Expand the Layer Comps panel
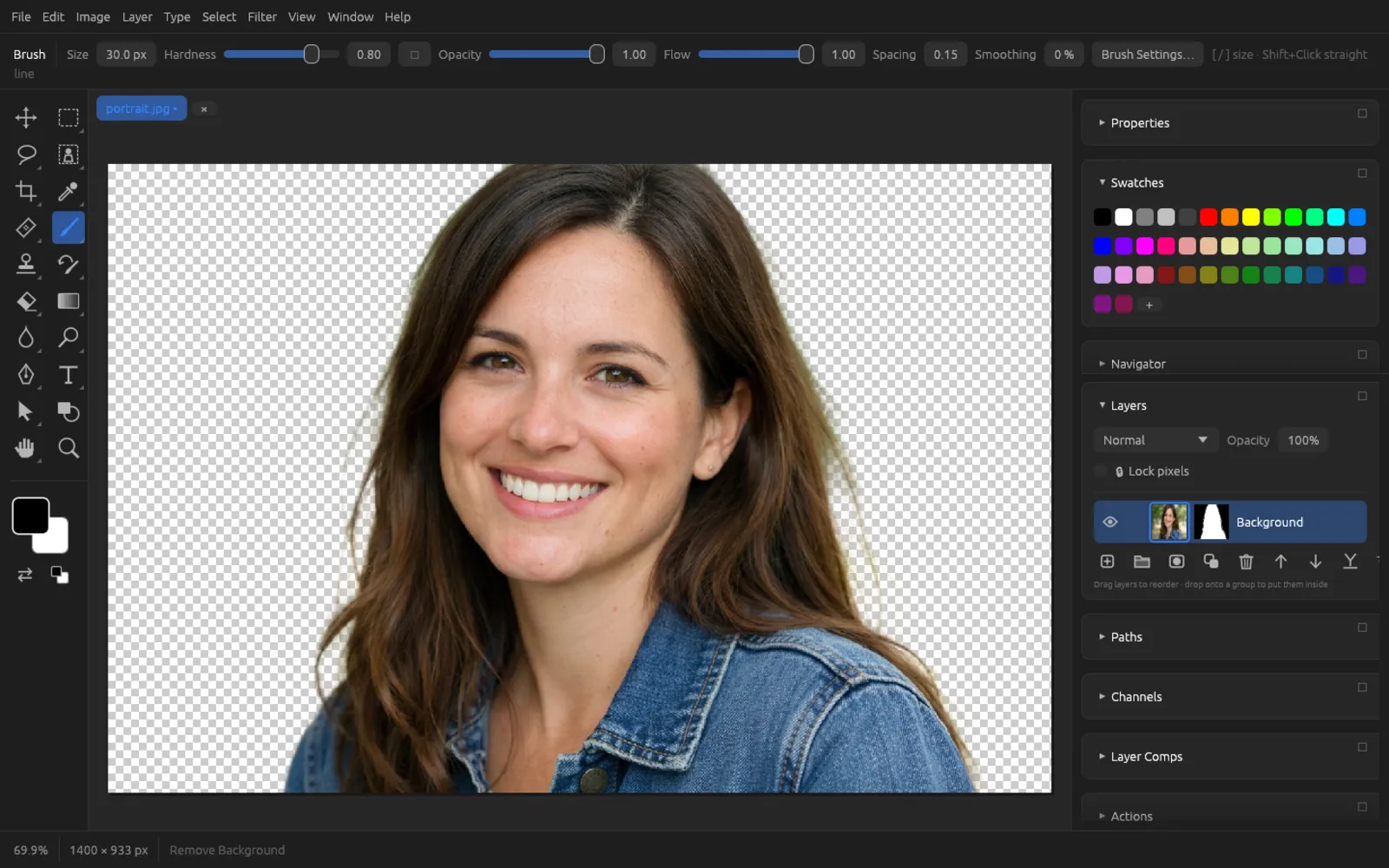1389x868 pixels. point(1102,756)
